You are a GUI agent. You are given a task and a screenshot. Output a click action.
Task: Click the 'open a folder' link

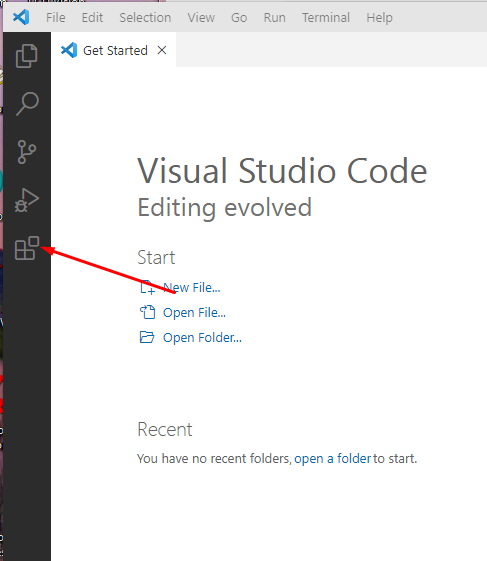tap(332, 458)
